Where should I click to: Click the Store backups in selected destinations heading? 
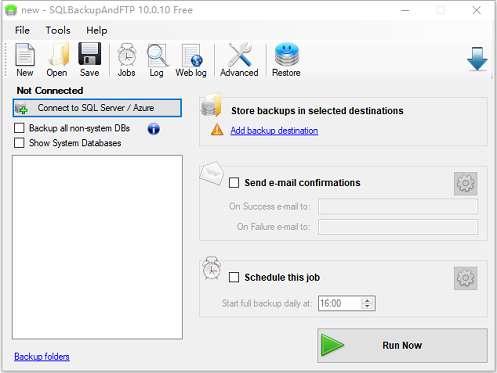coord(317,111)
